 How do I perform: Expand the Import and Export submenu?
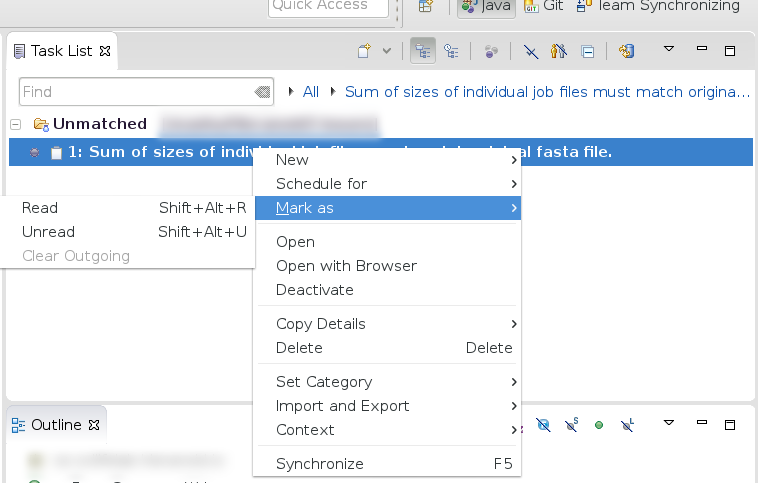click(x=388, y=406)
